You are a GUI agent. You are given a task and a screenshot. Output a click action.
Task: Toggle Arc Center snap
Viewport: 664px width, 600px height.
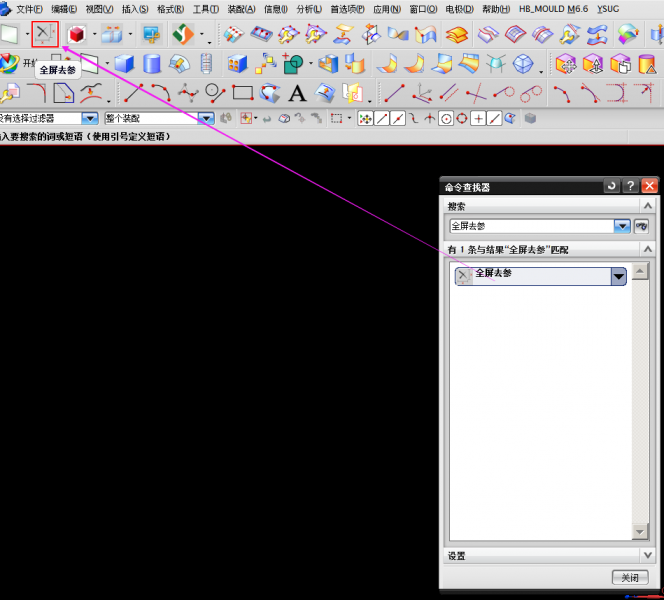(446, 119)
